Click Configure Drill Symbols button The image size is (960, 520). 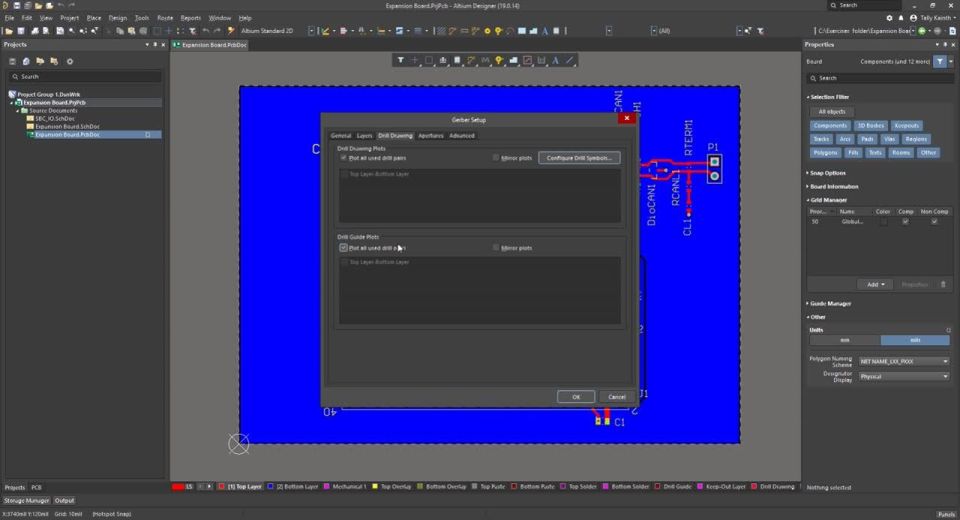click(x=579, y=157)
